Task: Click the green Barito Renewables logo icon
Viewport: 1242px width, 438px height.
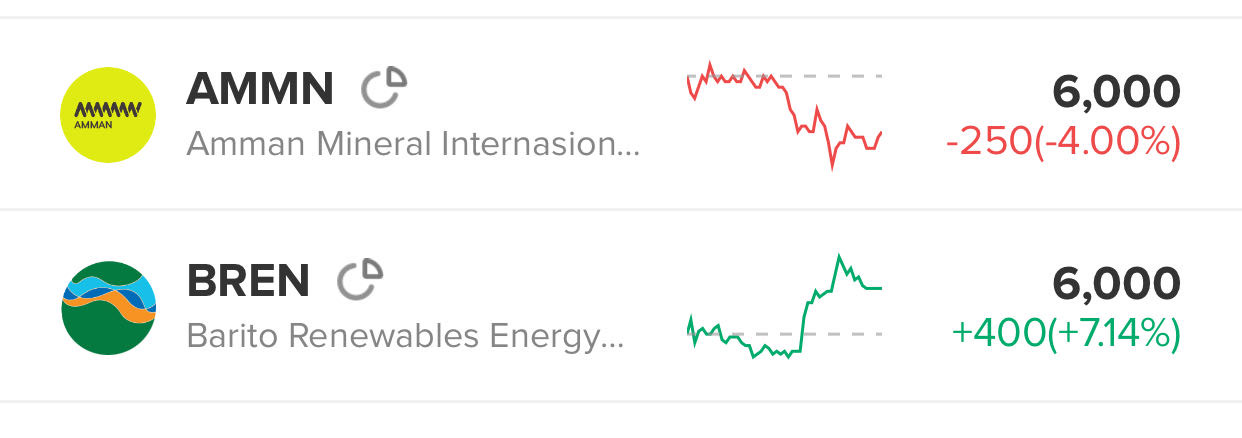Action: (108, 307)
